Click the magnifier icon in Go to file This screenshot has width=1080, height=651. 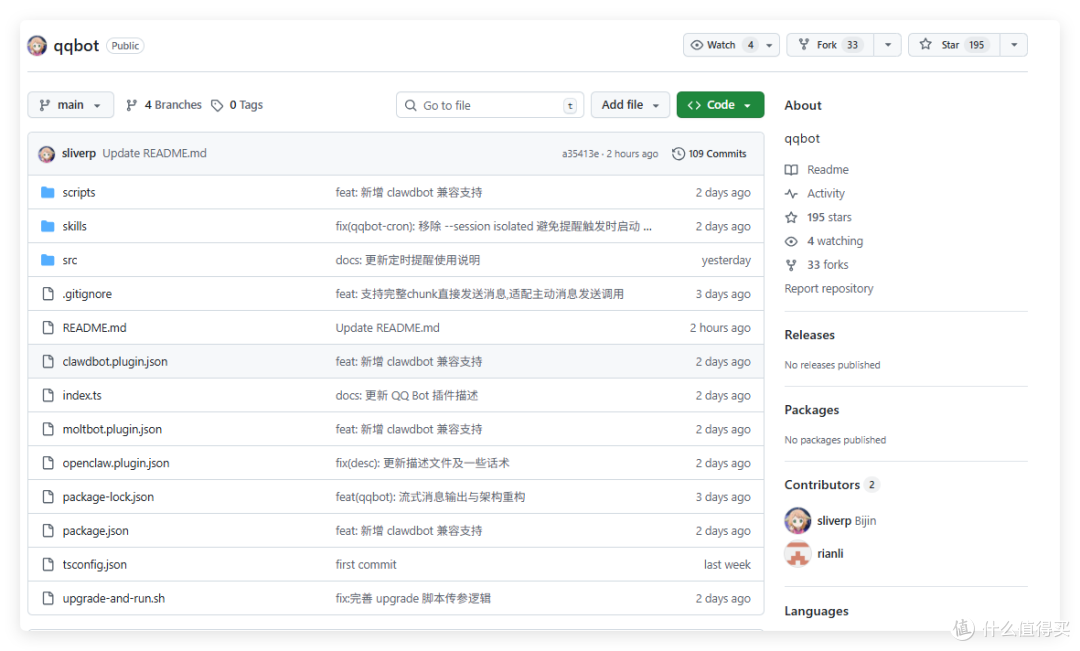pos(411,105)
